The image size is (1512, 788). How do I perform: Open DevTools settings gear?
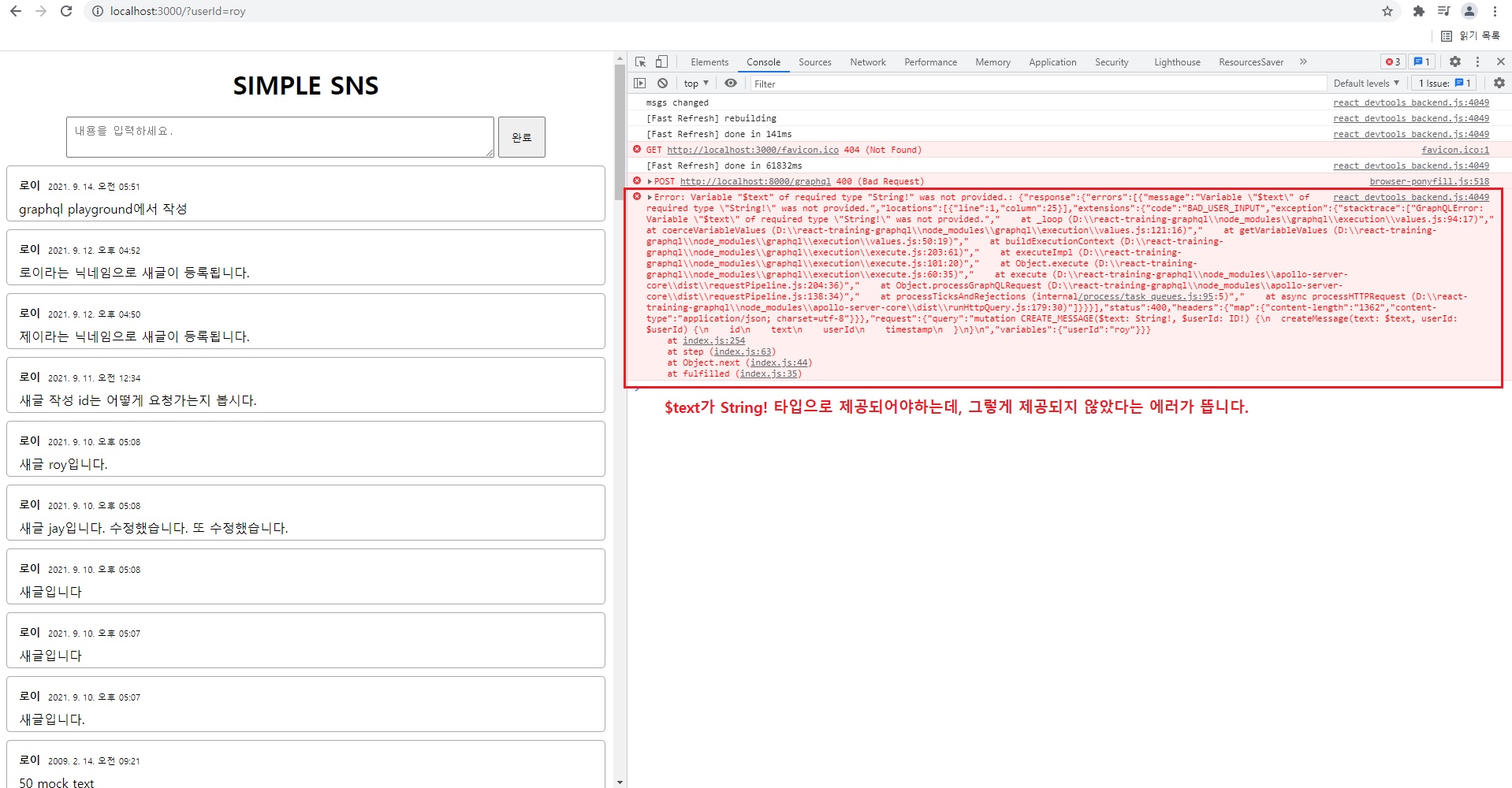[1455, 61]
